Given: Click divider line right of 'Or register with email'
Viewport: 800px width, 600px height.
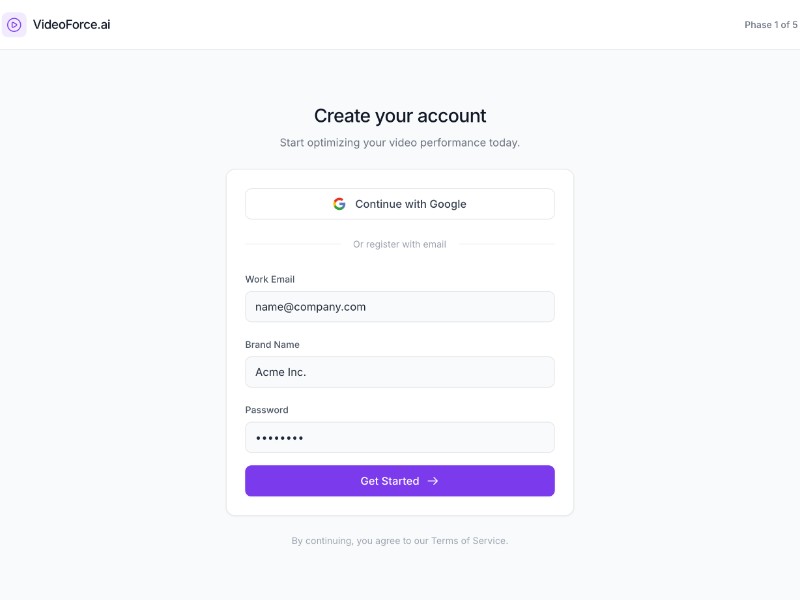Looking at the screenshot, I should pyautogui.click(x=506, y=244).
